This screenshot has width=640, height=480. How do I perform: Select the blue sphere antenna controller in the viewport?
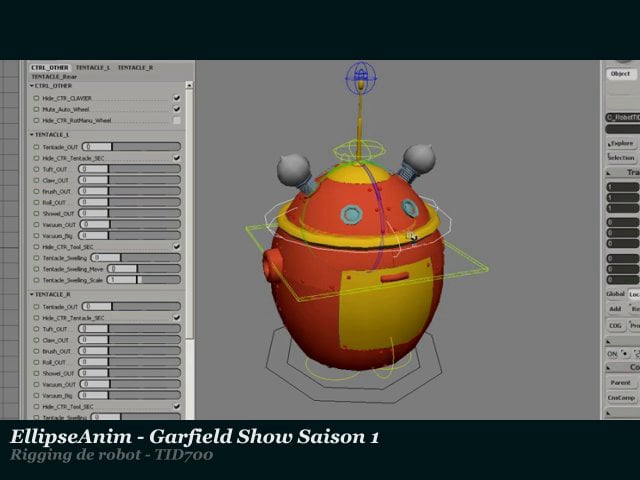click(361, 77)
